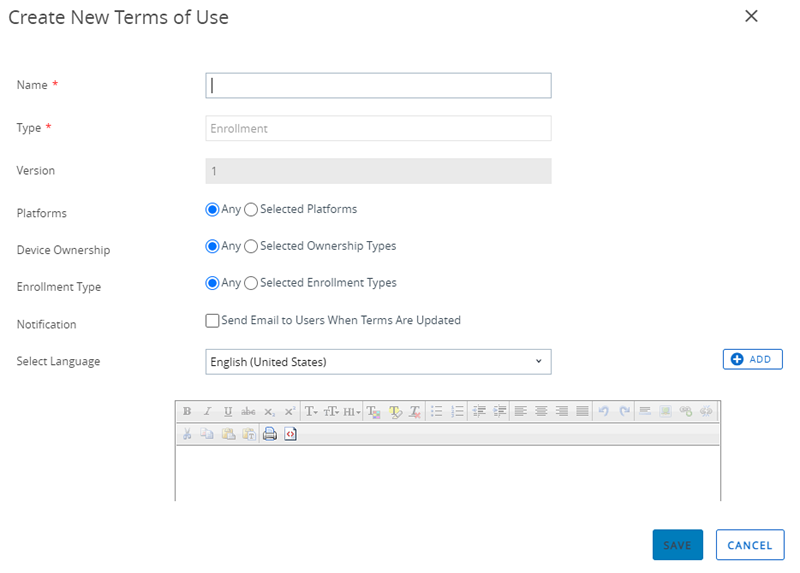Toggle bold formatting in the editor
The width and height of the screenshot is (800, 573).
coord(187,411)
